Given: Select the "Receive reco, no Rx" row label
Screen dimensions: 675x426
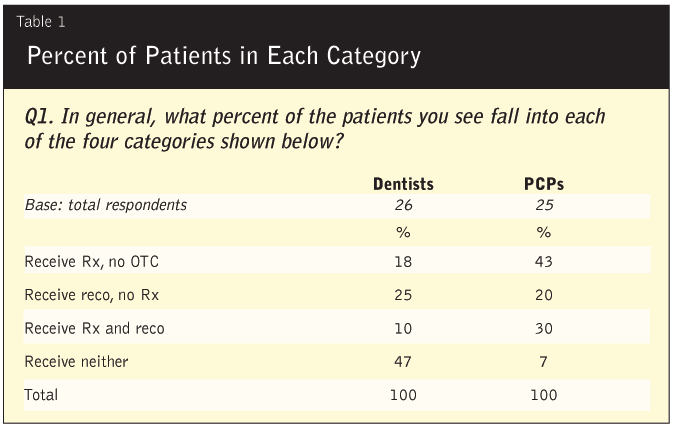Looking at the screenshot, I should [91, 295].
